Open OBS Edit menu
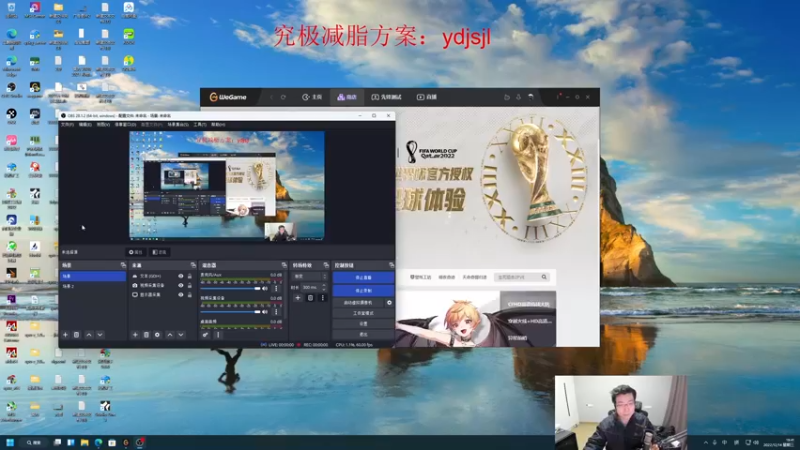 (85, 124)
